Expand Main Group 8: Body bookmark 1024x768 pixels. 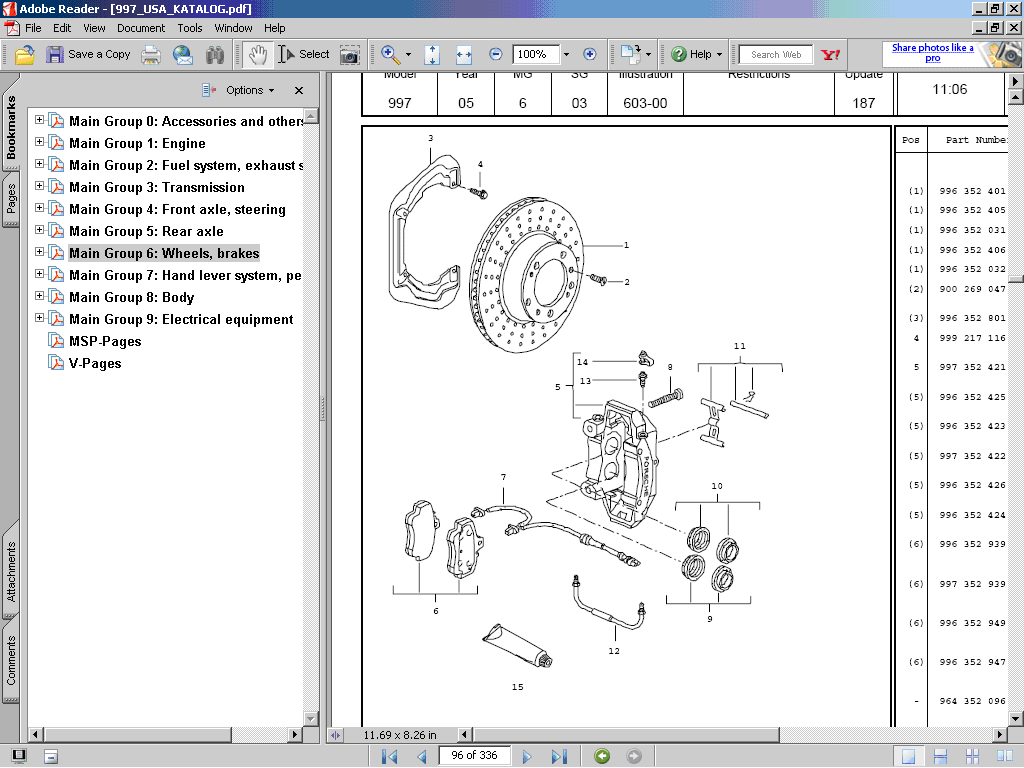(x=39, y=296)
